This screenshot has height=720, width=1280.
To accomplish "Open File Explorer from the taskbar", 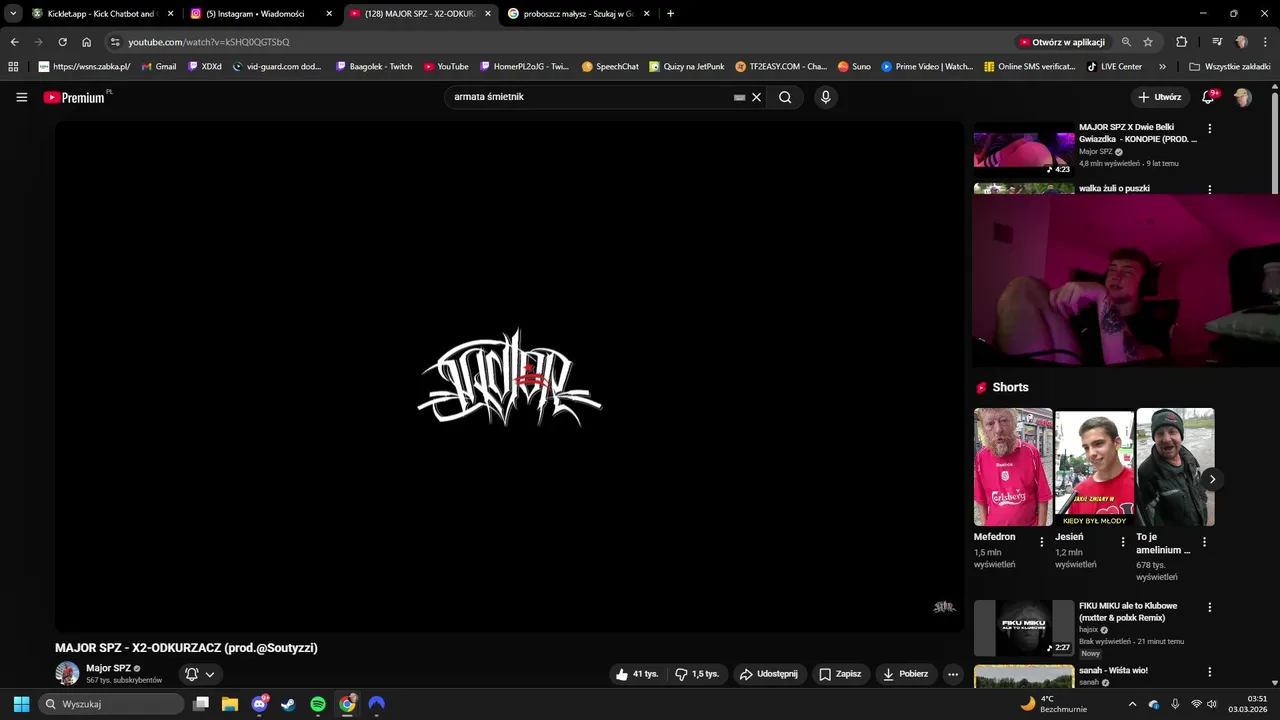I will [x=230, y=704].
